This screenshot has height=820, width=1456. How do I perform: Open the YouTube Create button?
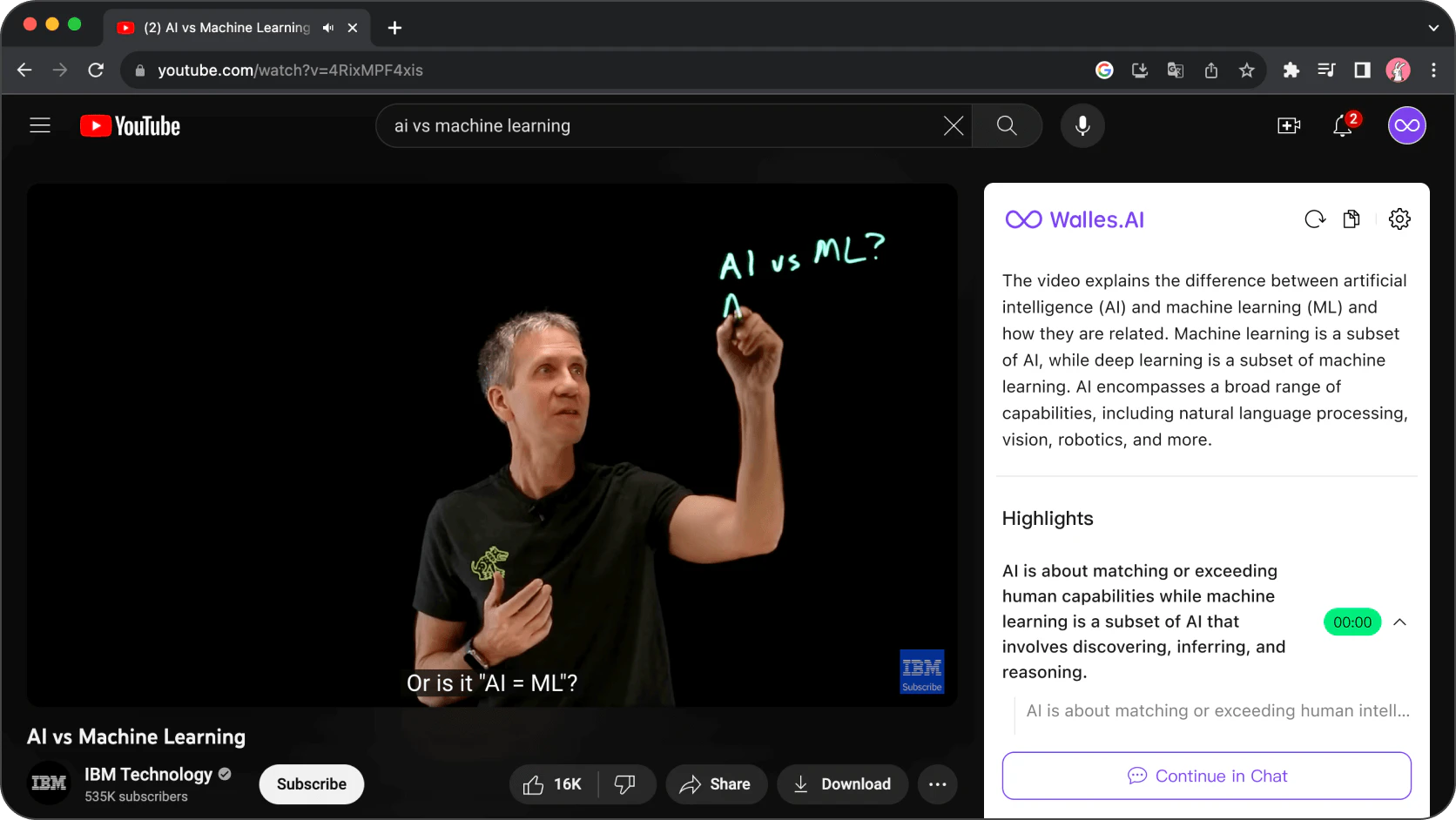[1289, 125]
